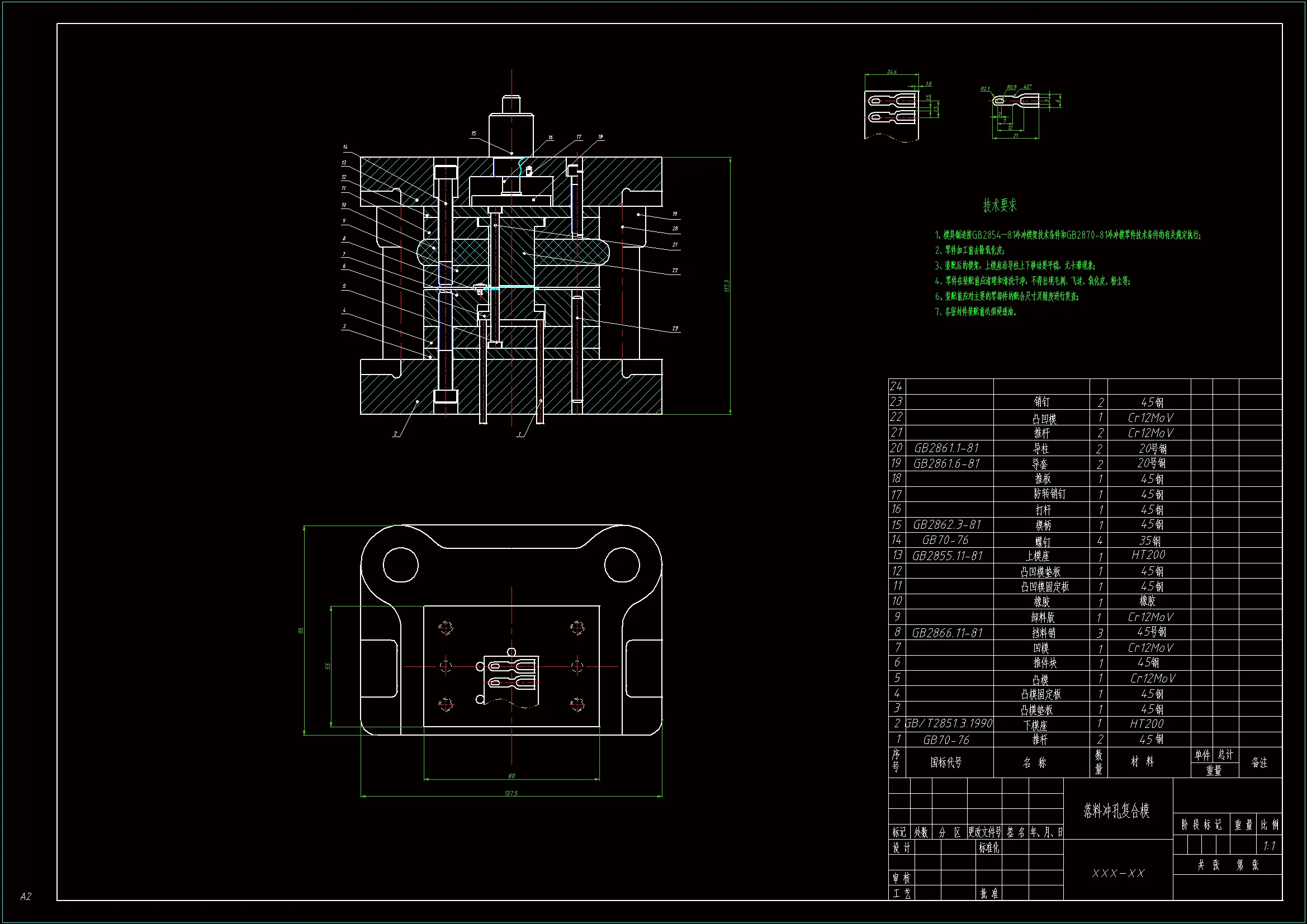Screen dimensions: 1307x924
Task: Click the 国标代号 column header
Action: coord(945,762)
